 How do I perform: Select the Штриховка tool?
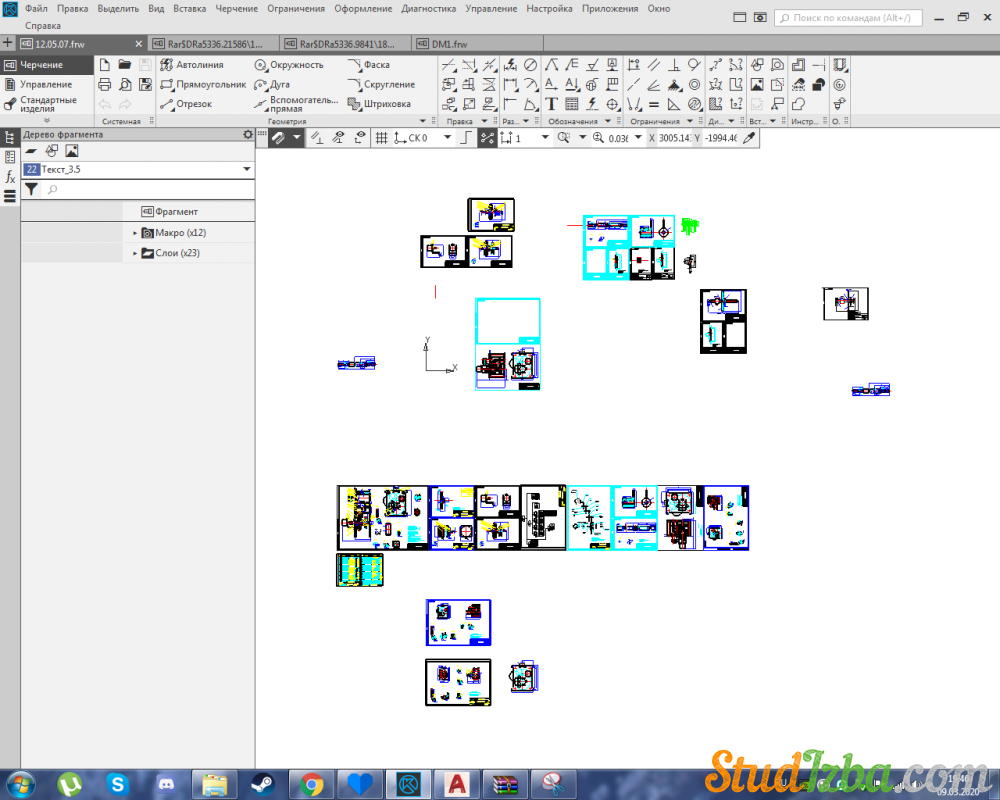[379, 104]
